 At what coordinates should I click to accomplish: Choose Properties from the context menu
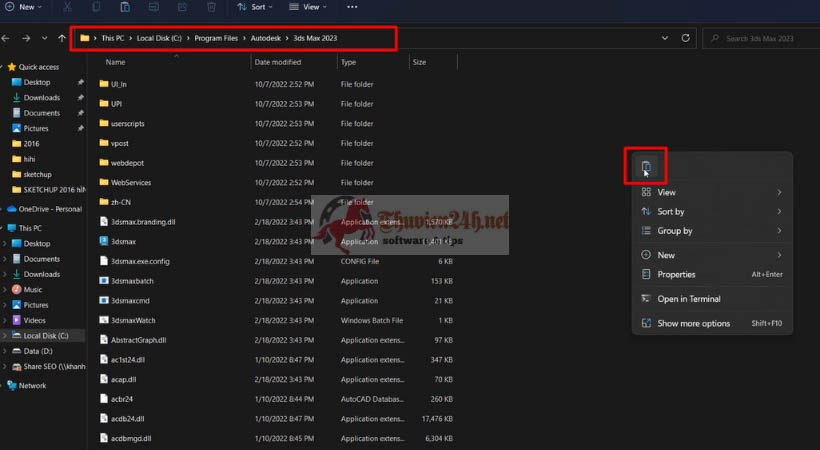676,274
